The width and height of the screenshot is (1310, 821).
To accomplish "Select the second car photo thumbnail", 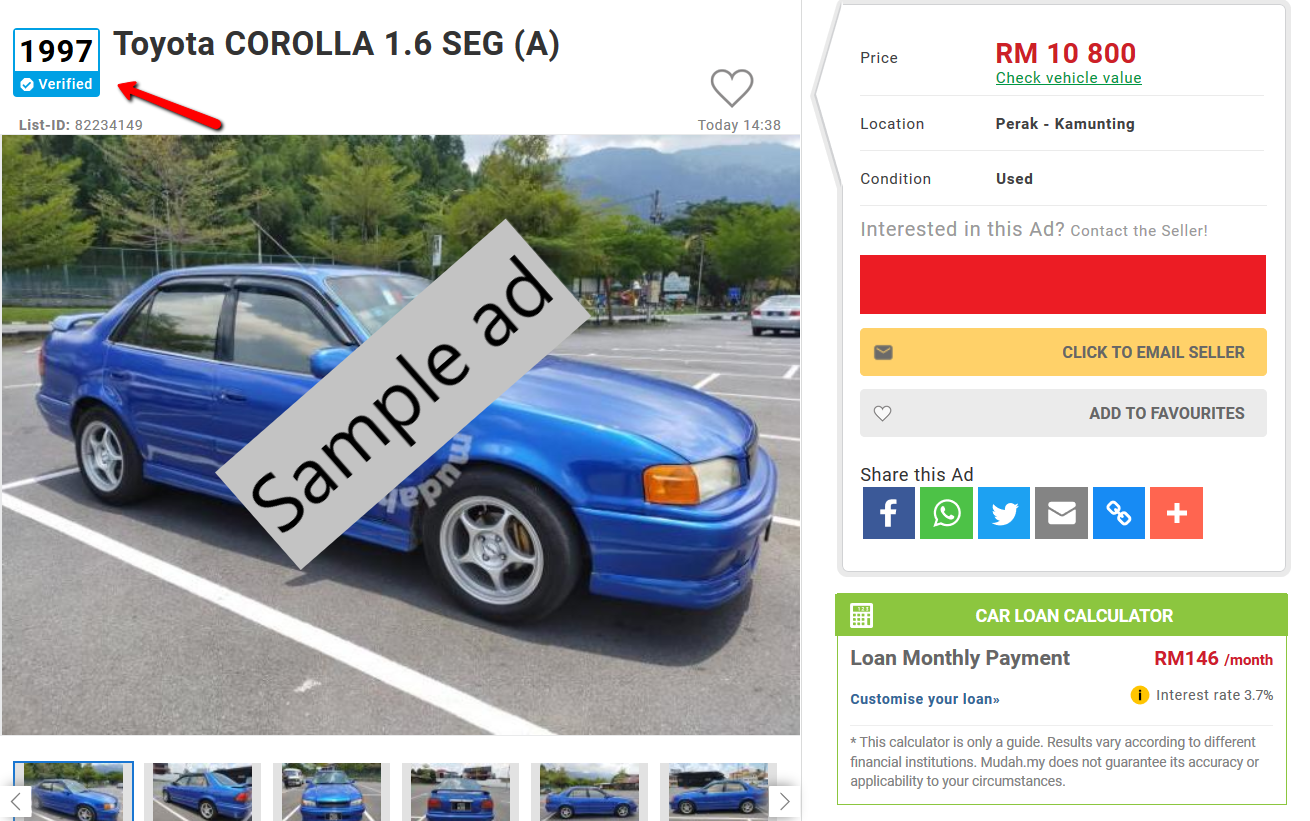I will click(x=202, y=792).
